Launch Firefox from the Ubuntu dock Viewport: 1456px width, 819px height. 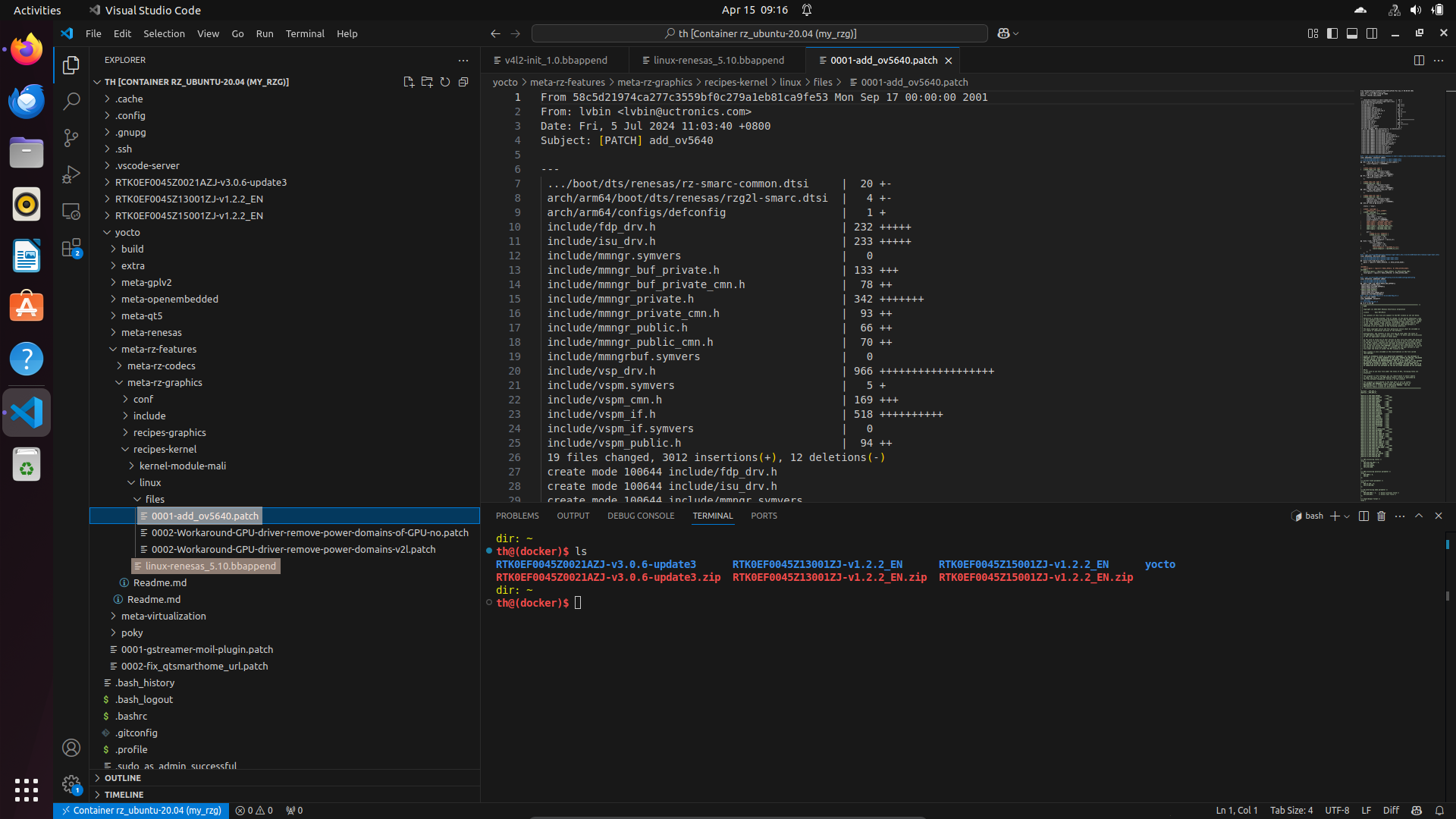[27, 49]
